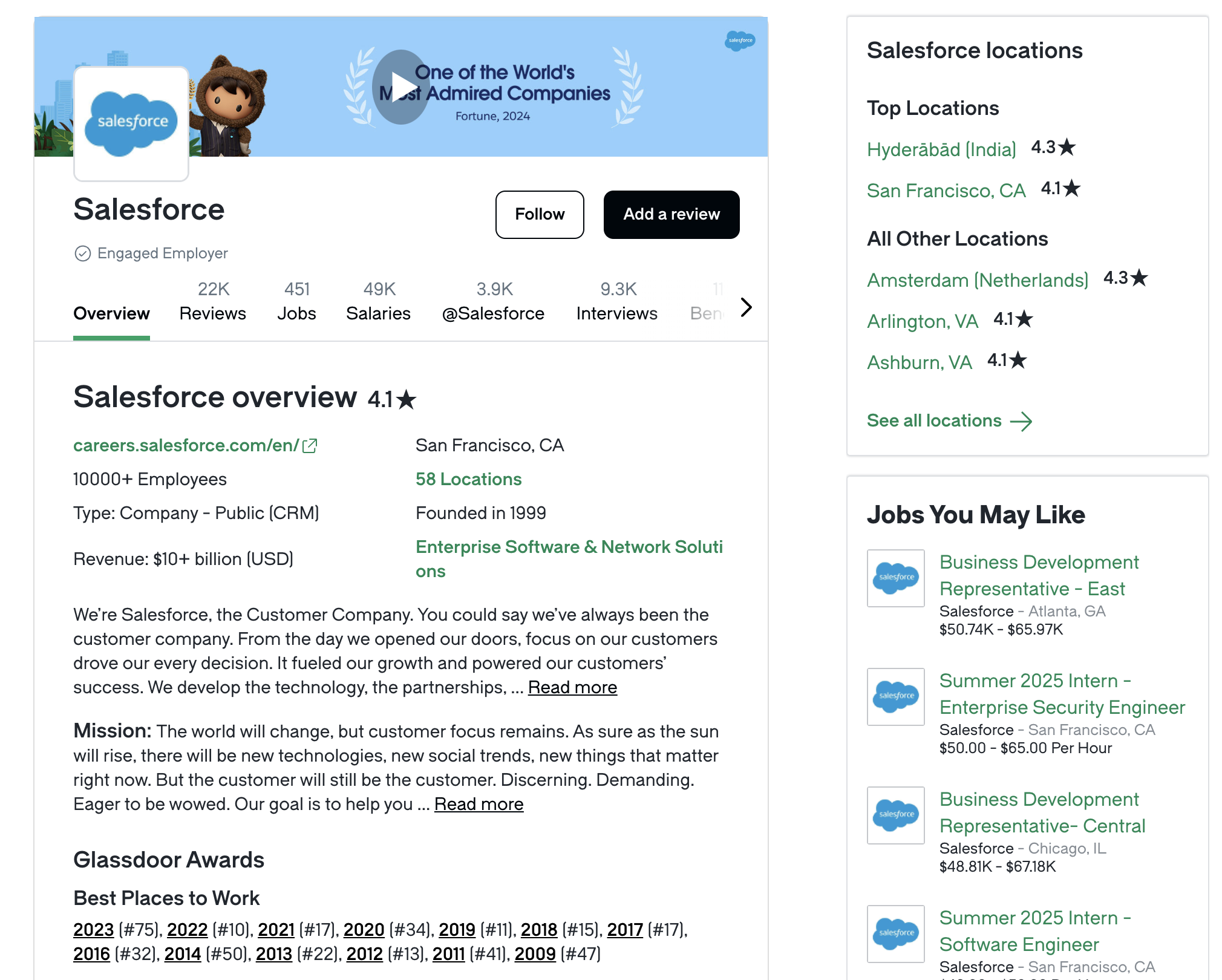The height and width of the screenshot is (980, 1222).
Task: Click the $48.81K - $67.18K salary text
Action: click(x=998, y=867)
